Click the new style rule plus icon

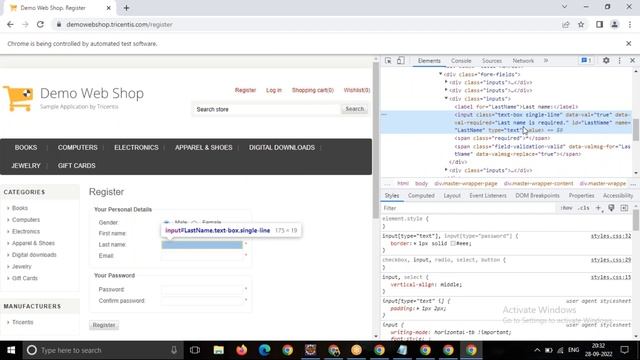[598, 208]
